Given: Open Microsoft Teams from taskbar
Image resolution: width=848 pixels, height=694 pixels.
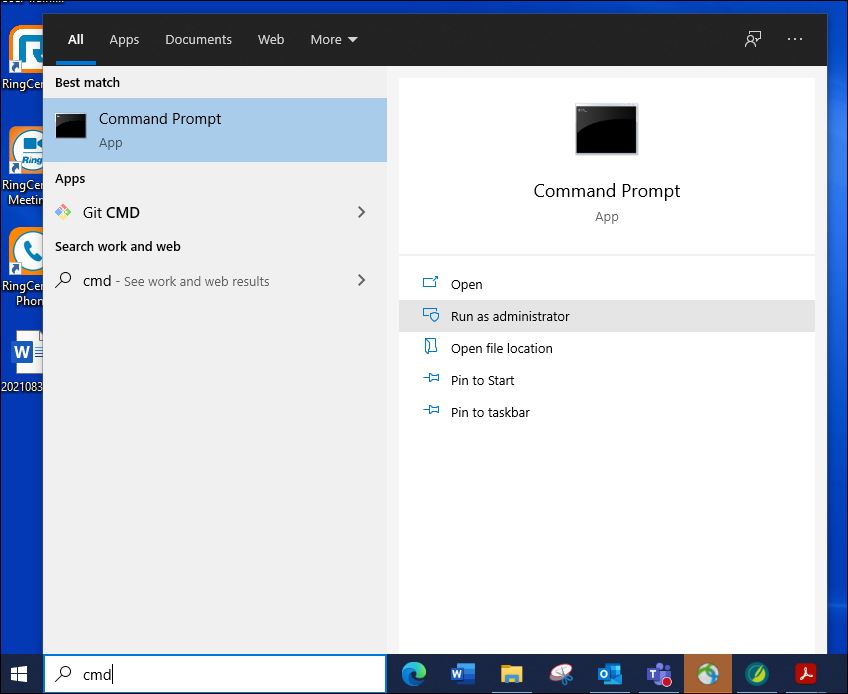Looking at the screenshot, I should click(x=659, y=674).
